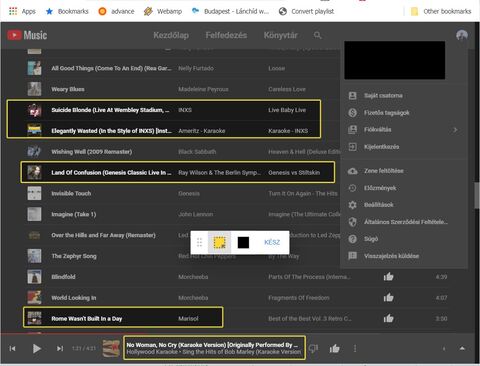480x366 pixels.
Task: Select the black redaction box tool
Action: (x=243, y=243)
